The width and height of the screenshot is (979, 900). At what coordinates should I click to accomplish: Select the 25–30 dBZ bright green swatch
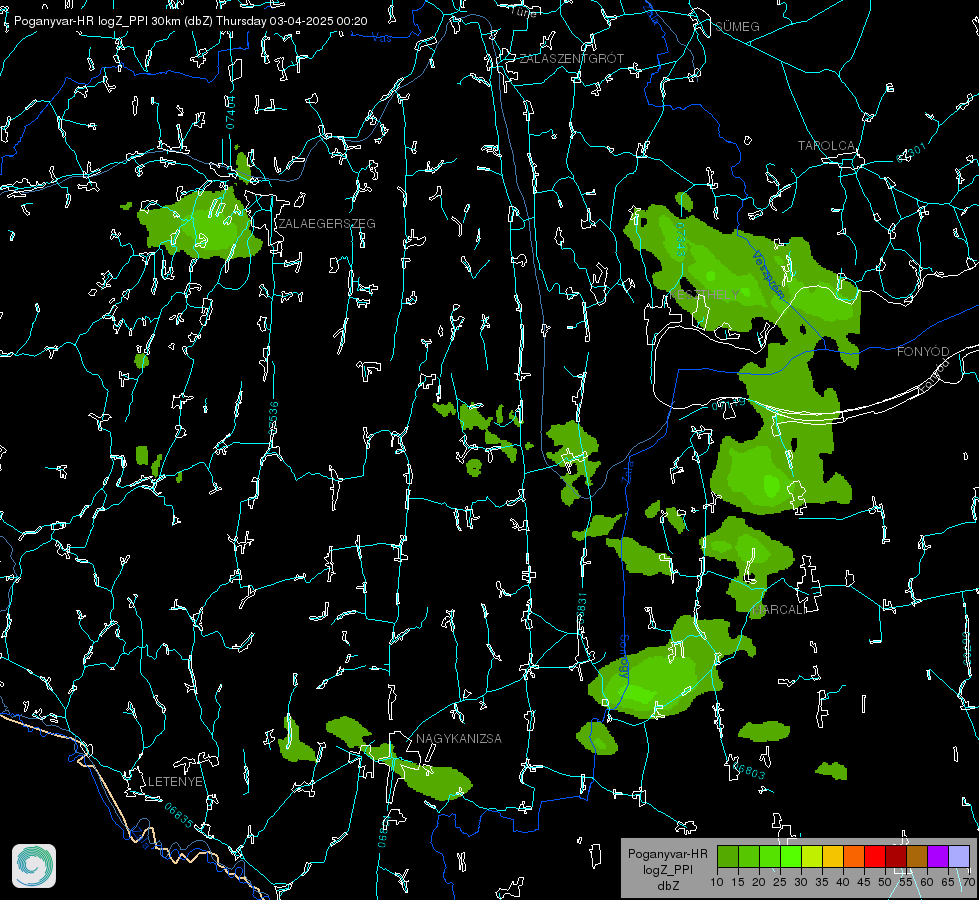(x=791, y=856)
